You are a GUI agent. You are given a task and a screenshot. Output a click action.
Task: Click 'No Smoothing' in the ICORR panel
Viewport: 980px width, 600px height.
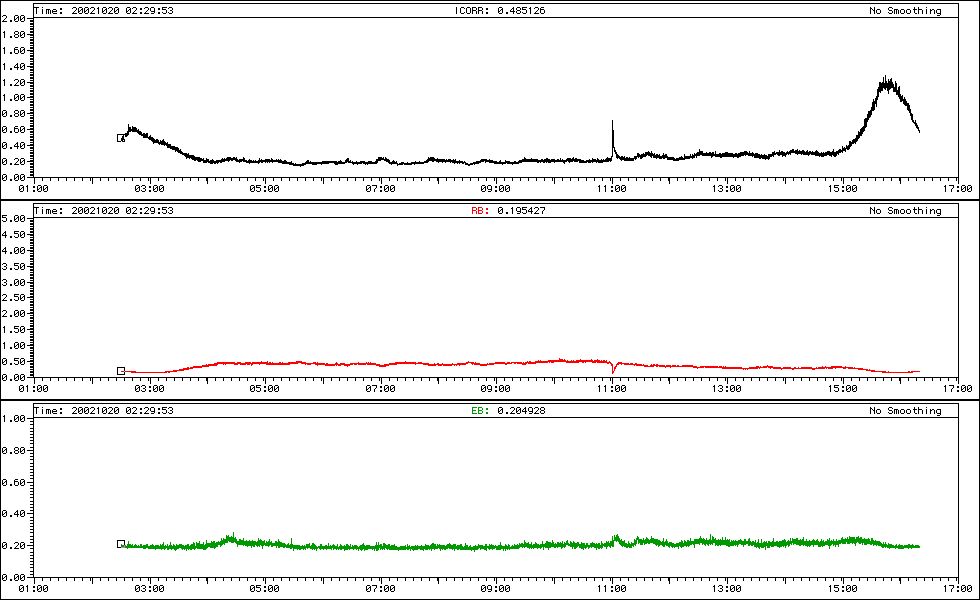pos(905,11)
